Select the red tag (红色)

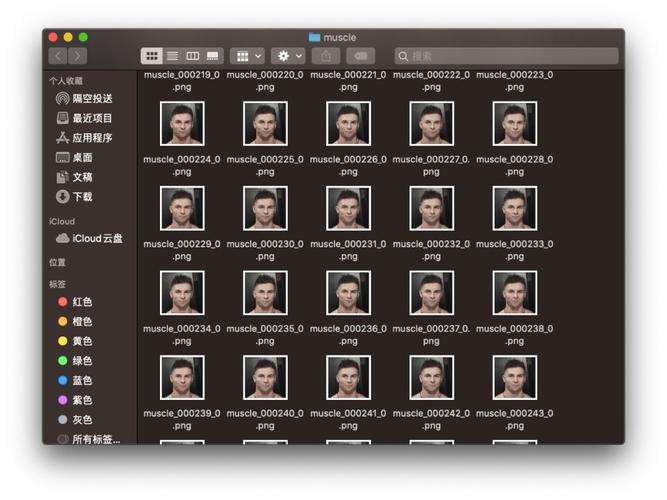(75, 302)
